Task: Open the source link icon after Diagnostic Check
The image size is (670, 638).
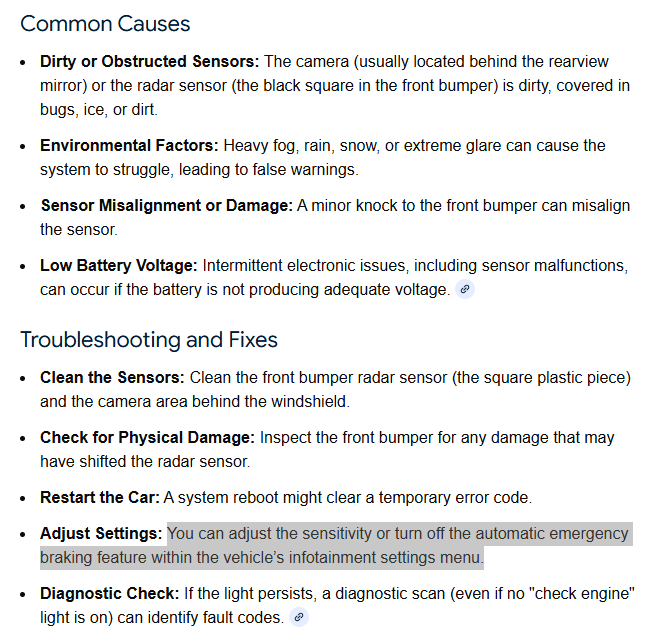Action: coord(298,618)
